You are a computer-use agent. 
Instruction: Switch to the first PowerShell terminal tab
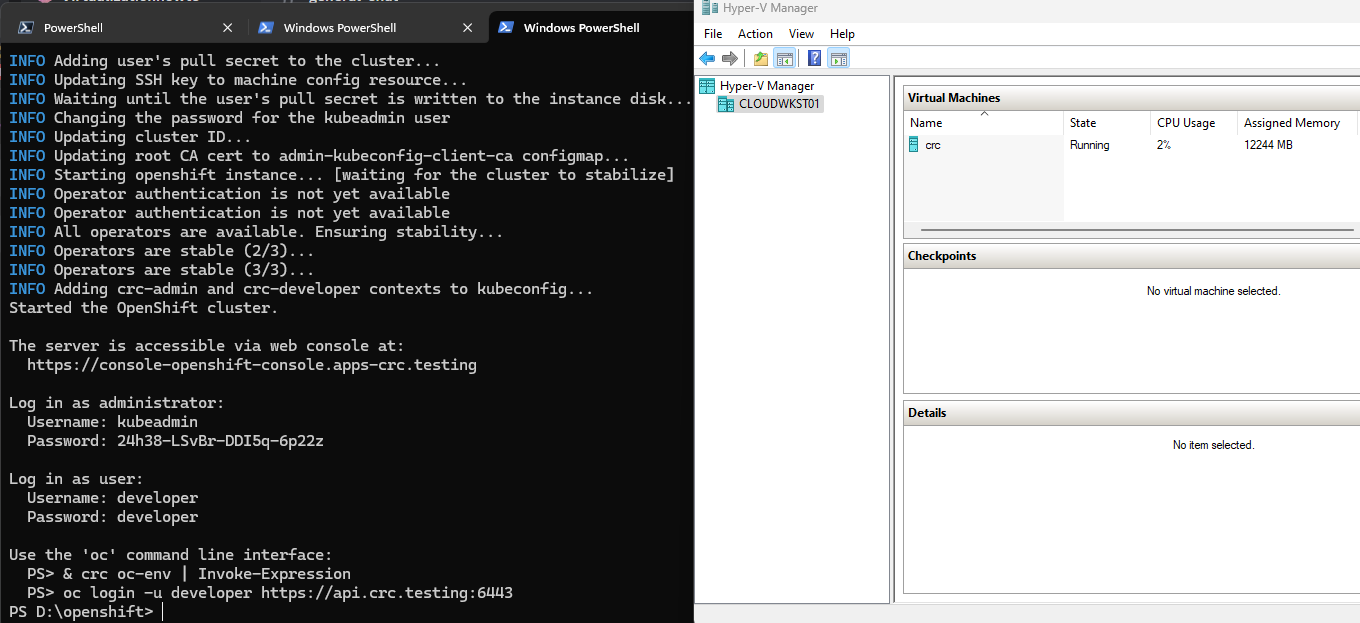pos(126,28)
